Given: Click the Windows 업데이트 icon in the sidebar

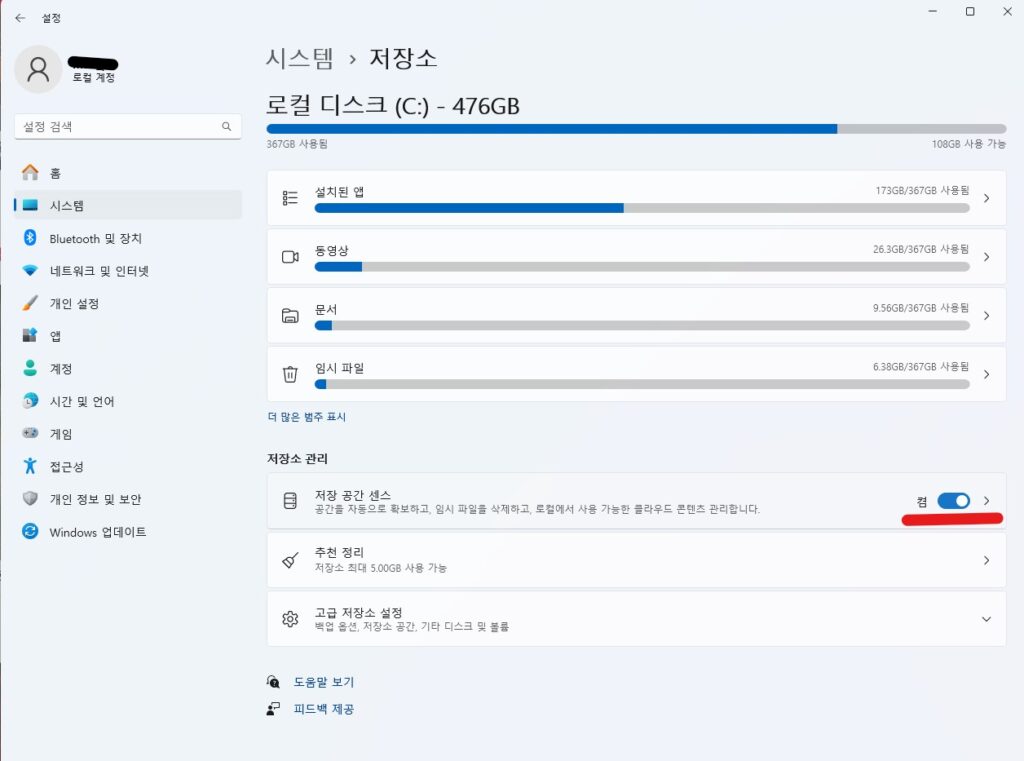Looking at the screenshot, I should coord(30,532).
